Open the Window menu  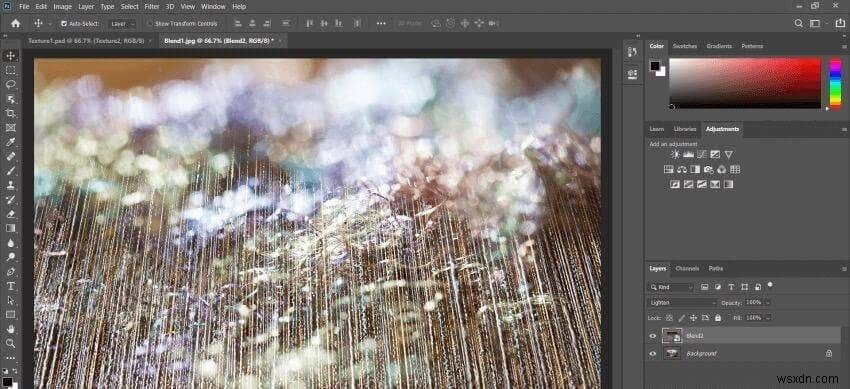(213, 7)
